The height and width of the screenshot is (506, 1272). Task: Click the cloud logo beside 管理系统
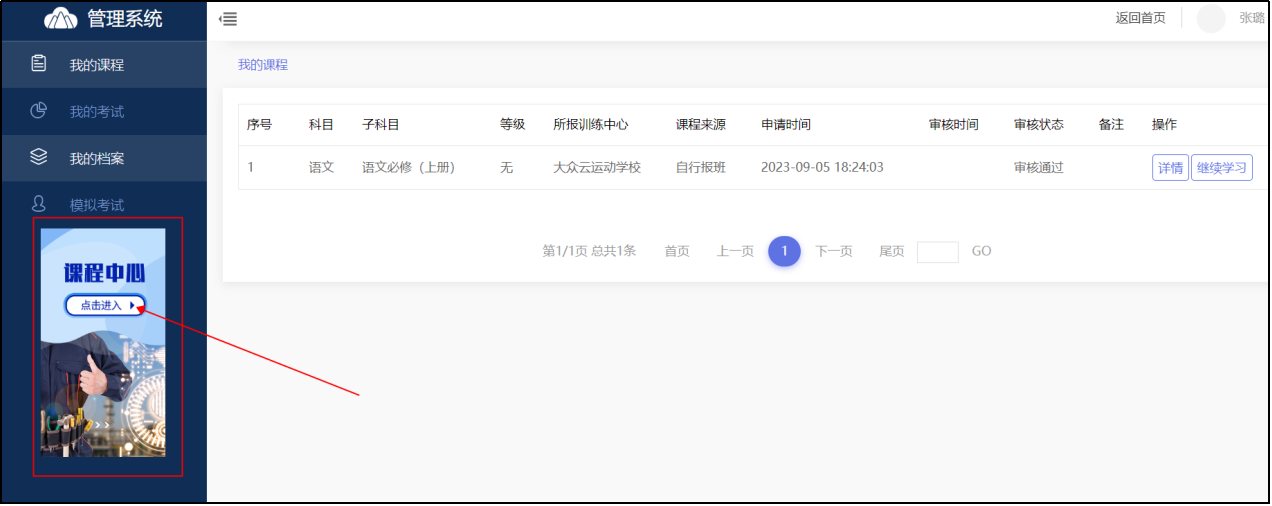(61, 18)
